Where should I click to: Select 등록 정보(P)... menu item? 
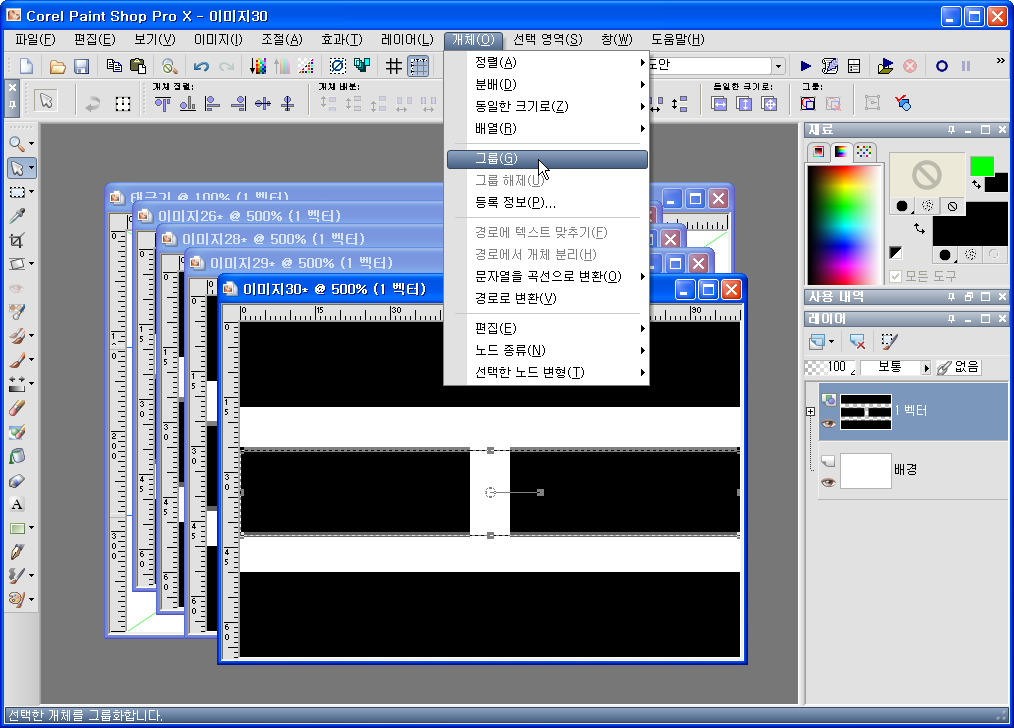[x=547, y=203]
